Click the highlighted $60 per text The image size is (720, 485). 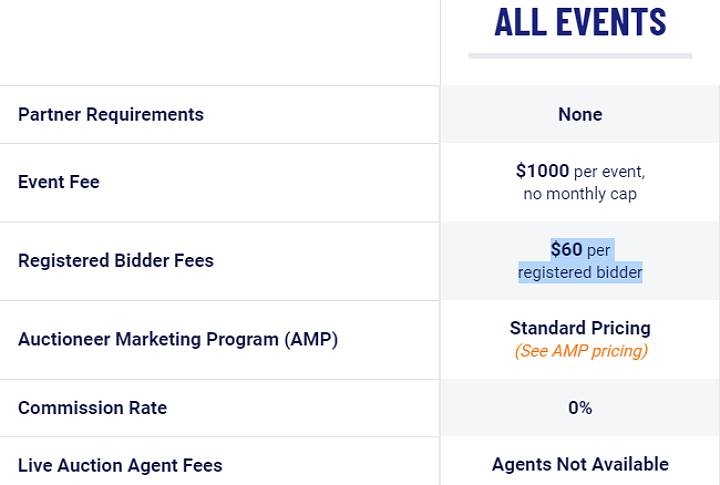point(580,250)
